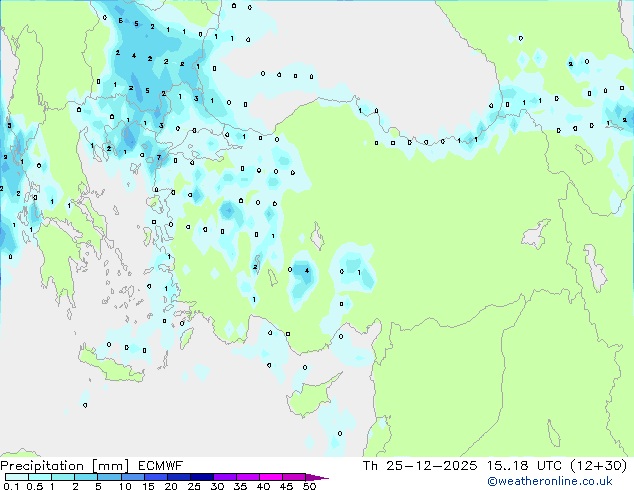Click the 1–2 mm legend color swatch
634x490 pixels.
63,477
